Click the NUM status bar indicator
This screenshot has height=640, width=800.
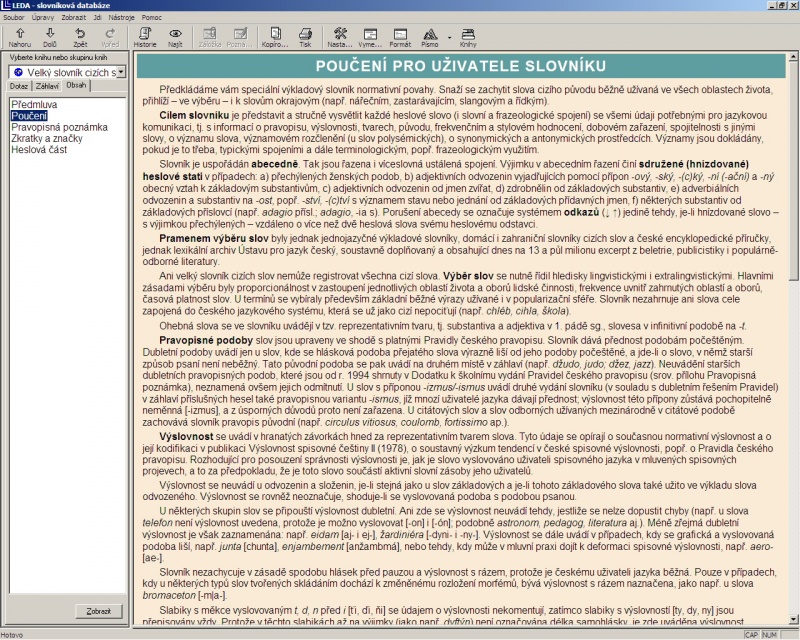[x=769, y=635]
